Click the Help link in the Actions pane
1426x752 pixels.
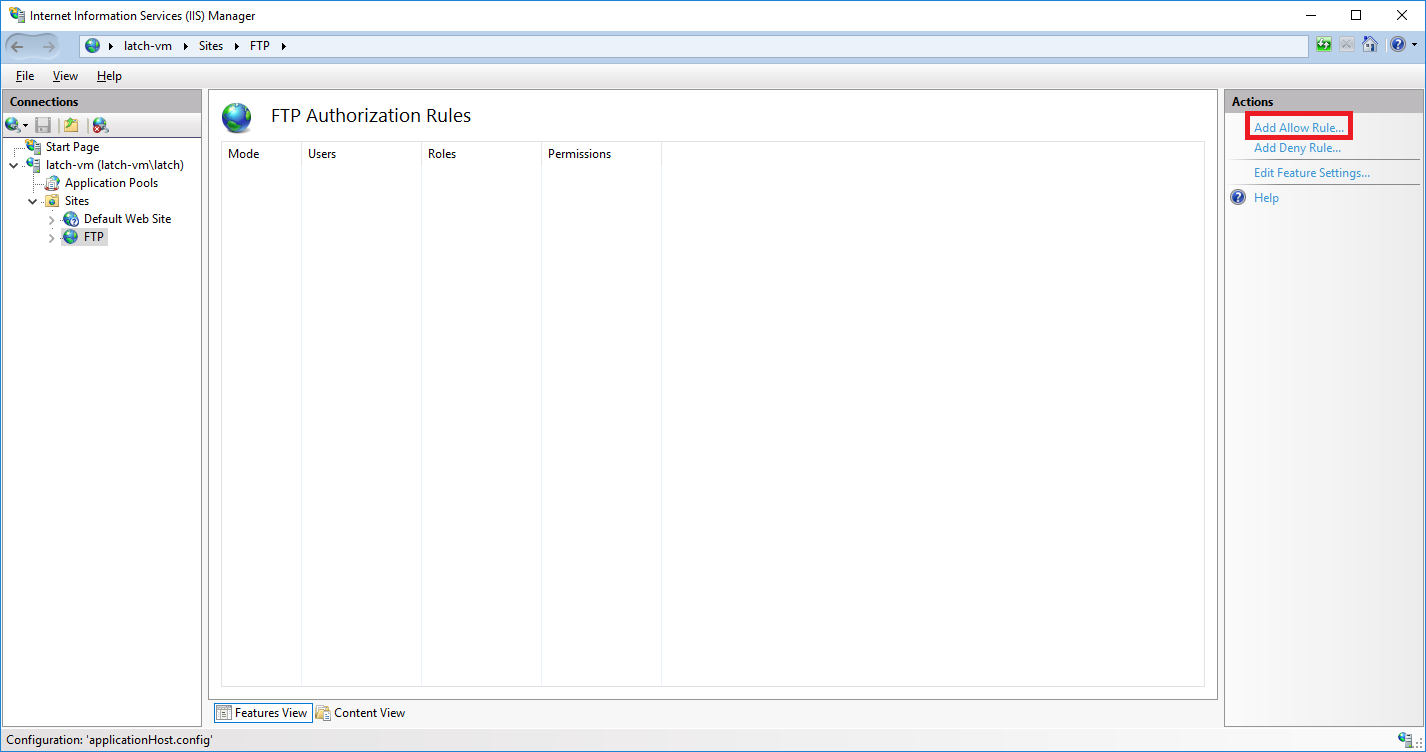point(1266,198)
